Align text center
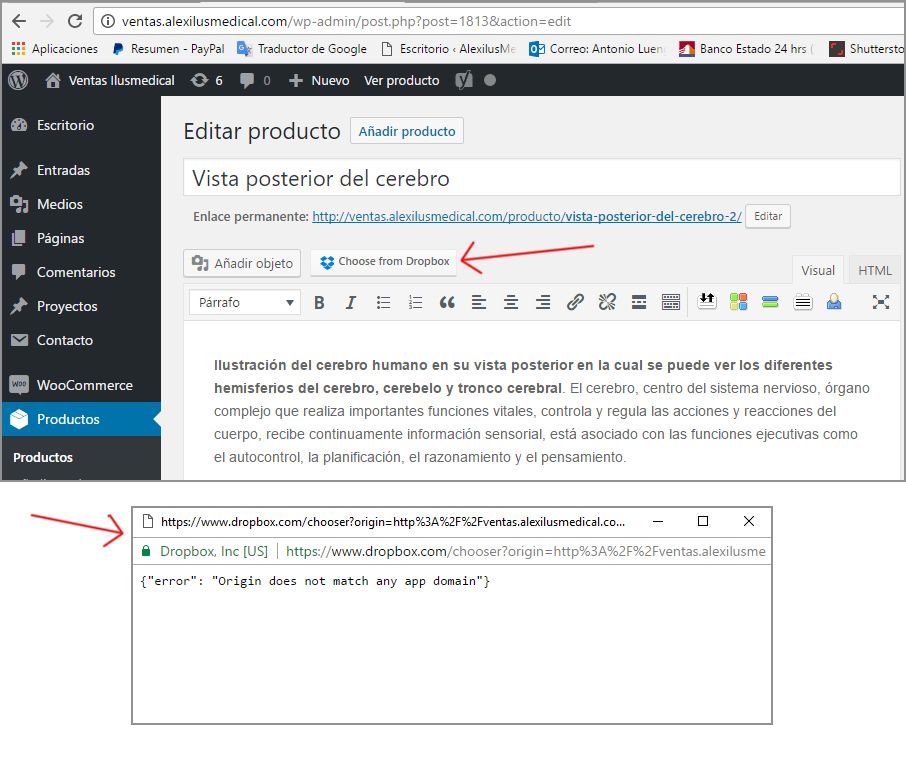The height and width of the screenshot is (757, 906). click(511, 302)
